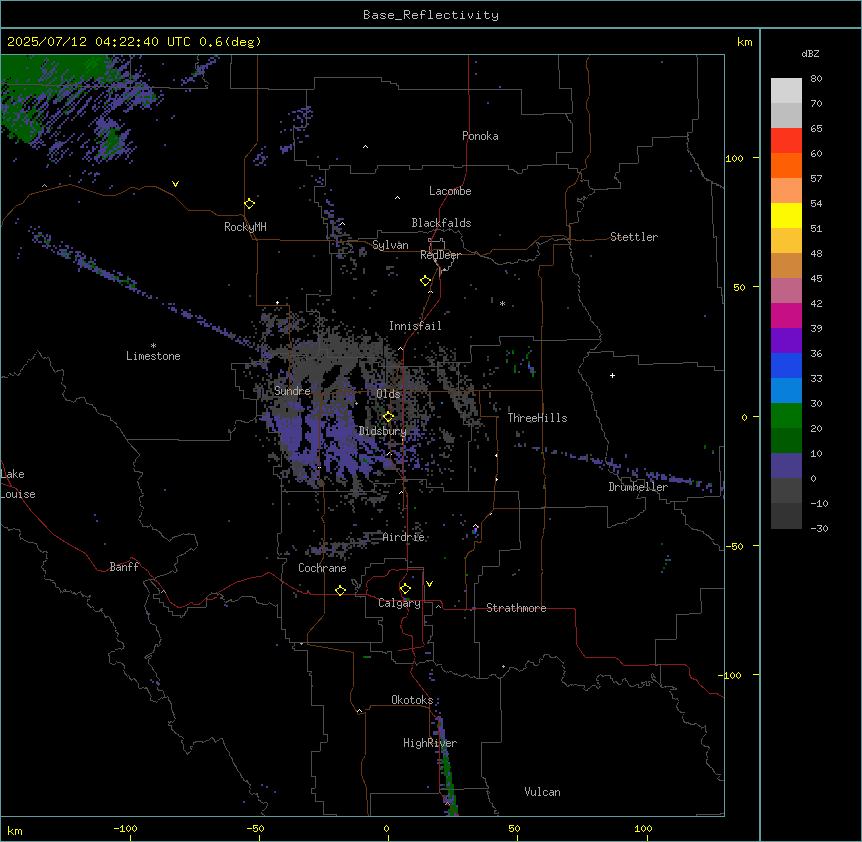Select the -50 tick on bottom axis
The height and width of the screenshot is (842, 862).
coord(255,828)
